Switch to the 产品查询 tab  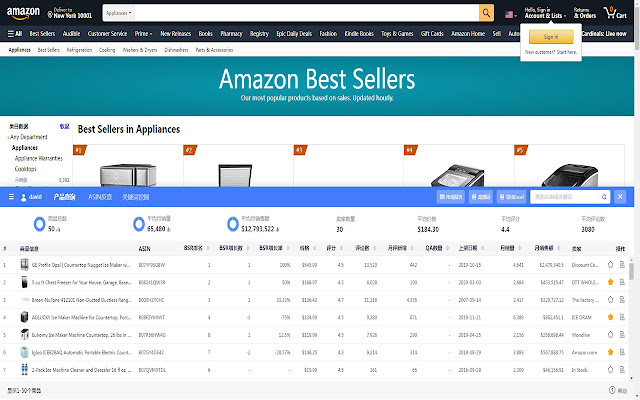[64, 197]
